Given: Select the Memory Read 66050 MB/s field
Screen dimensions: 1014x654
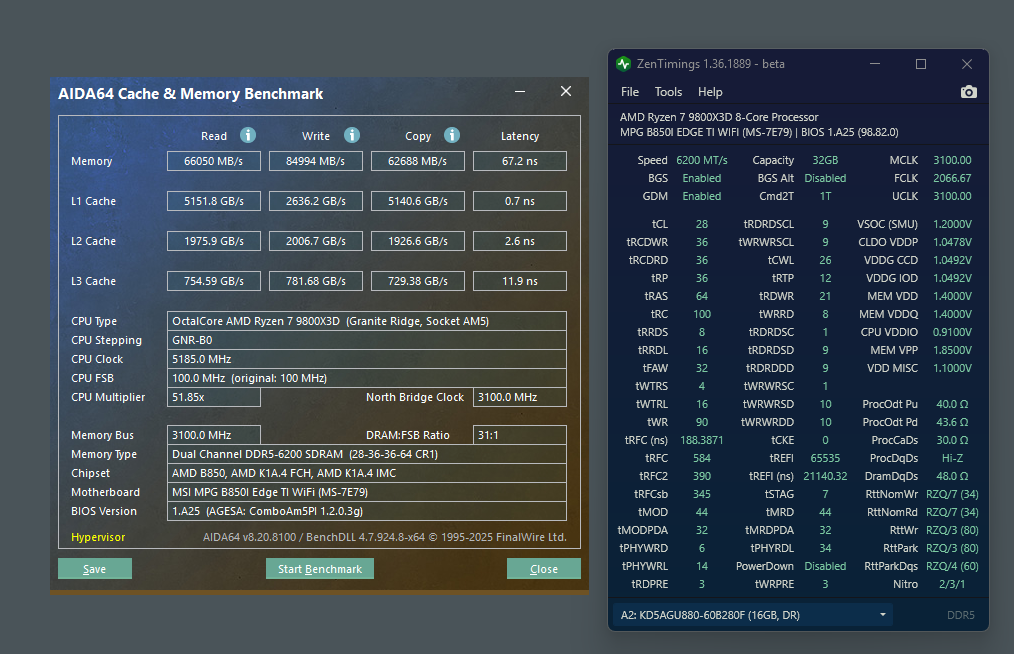Looking at the screenshot, I should tap(213, 161).
